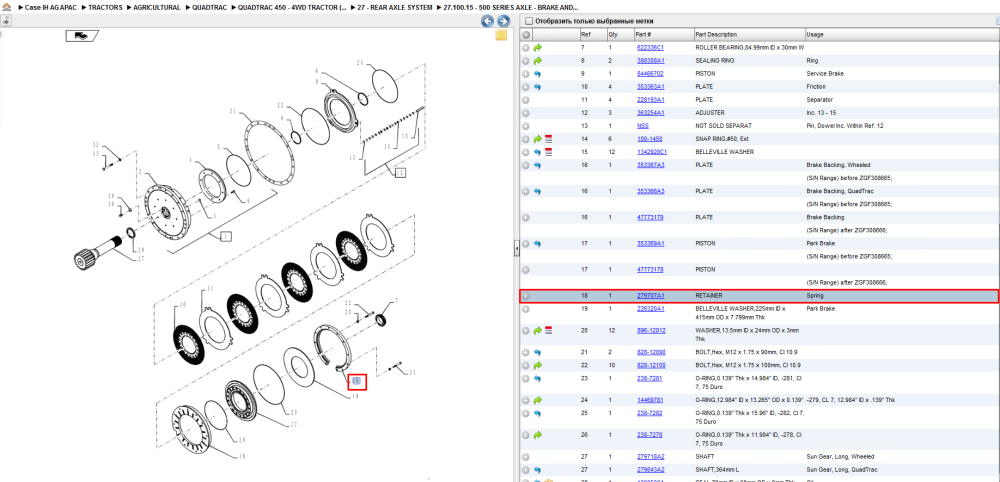Select the 'BELLEVILLE WASHER' description for ref 15
1000x482 pixels.
[x=724, y=152]
